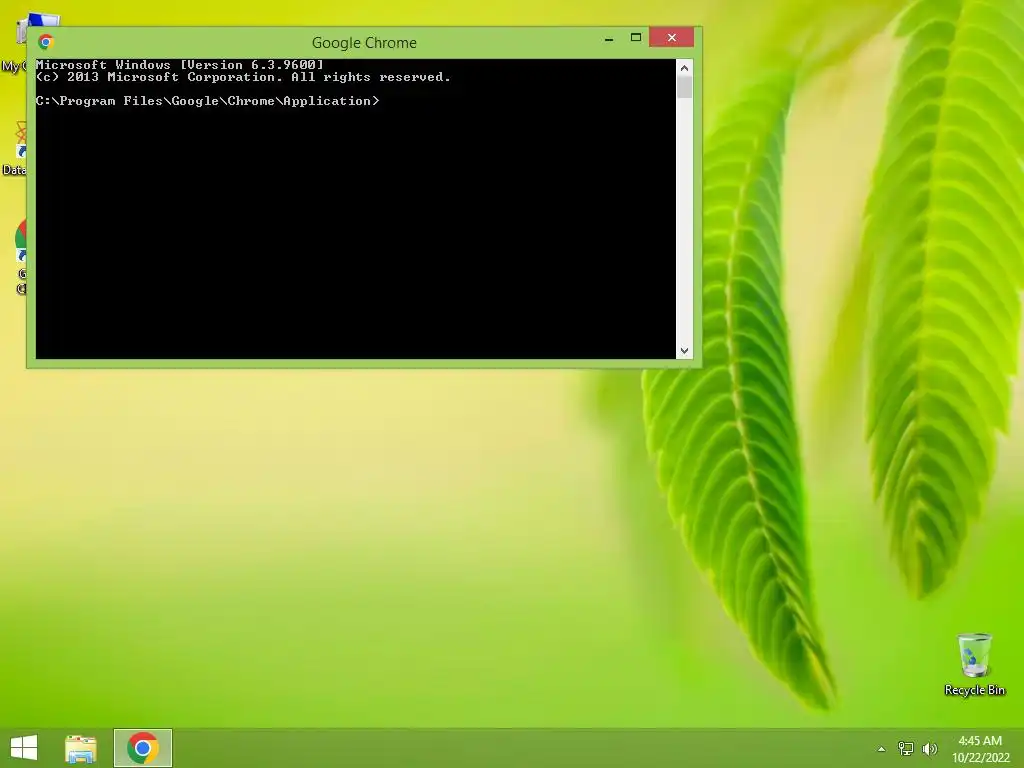Open File Explorer from the taskbar

click(x=81, y=748)
